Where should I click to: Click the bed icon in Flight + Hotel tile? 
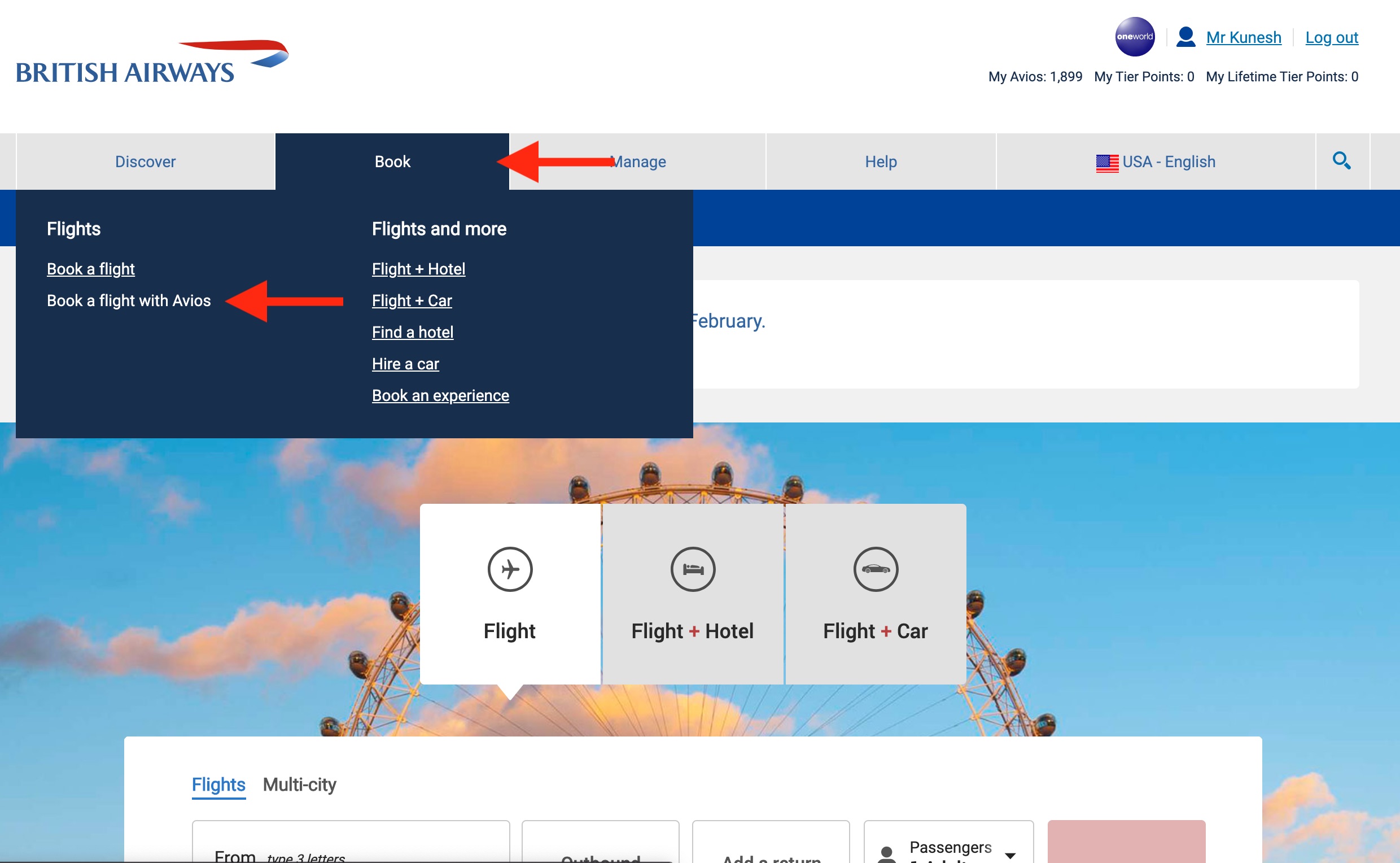pos(693,569)
